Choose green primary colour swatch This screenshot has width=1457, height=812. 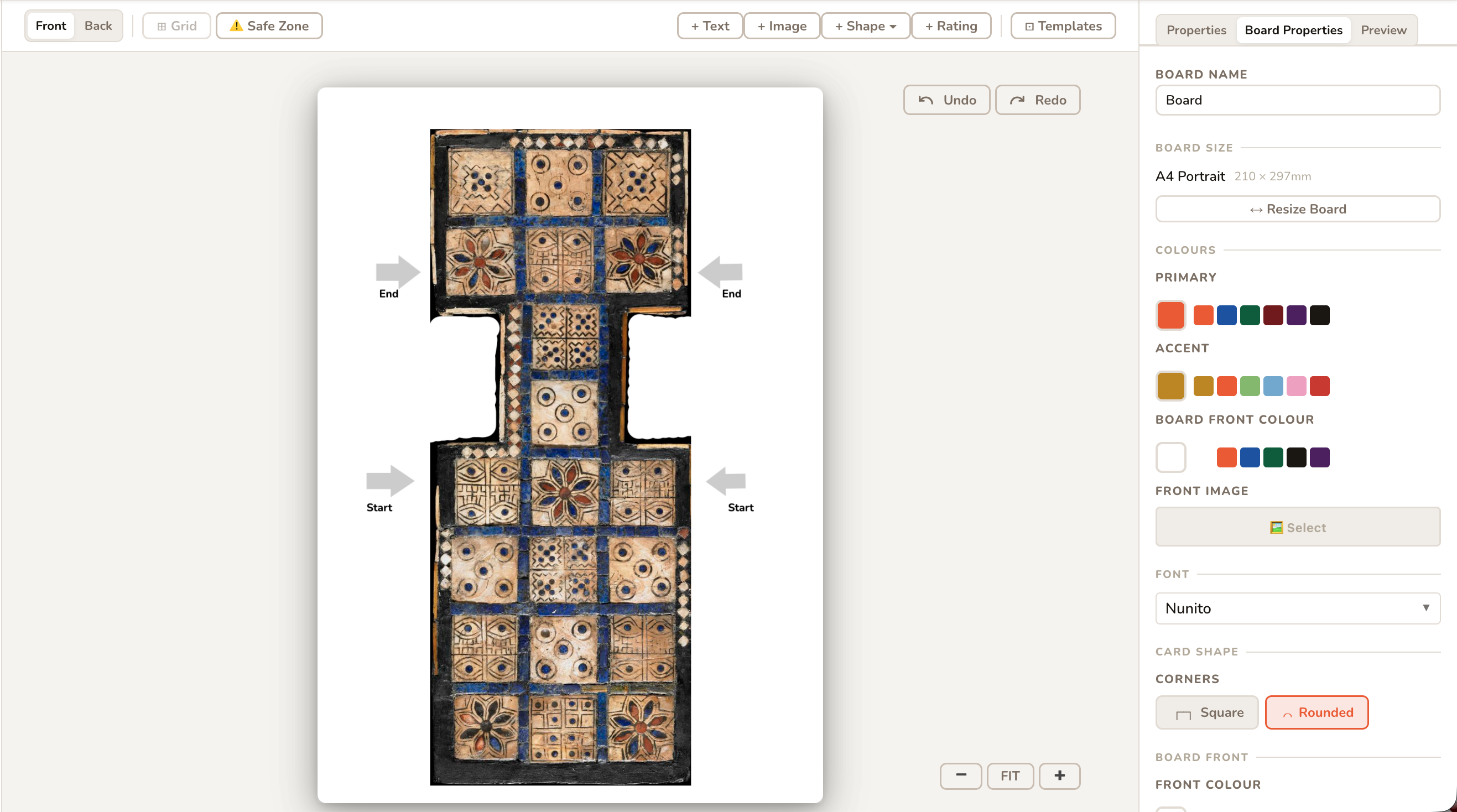point(1250,315)
